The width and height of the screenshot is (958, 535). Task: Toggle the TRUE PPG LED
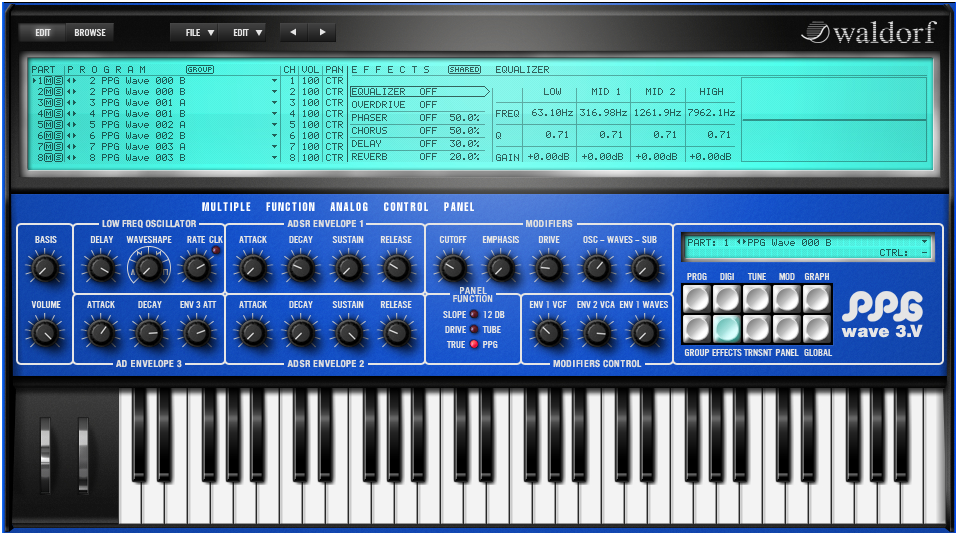474,344
